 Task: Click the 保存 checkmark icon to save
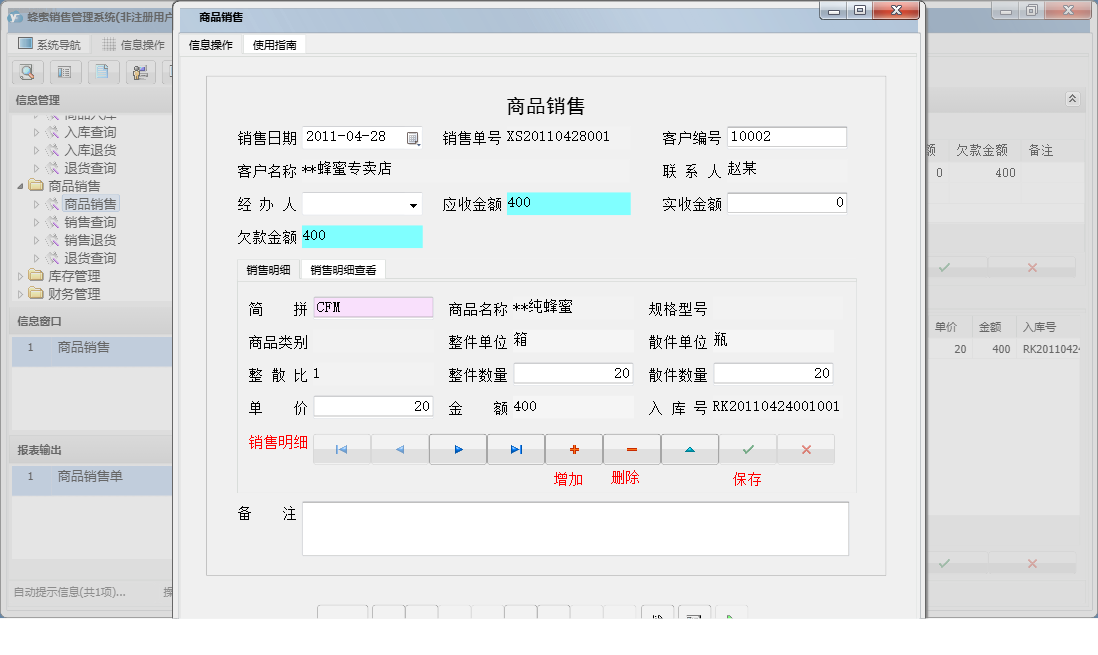tap(747, 449)
